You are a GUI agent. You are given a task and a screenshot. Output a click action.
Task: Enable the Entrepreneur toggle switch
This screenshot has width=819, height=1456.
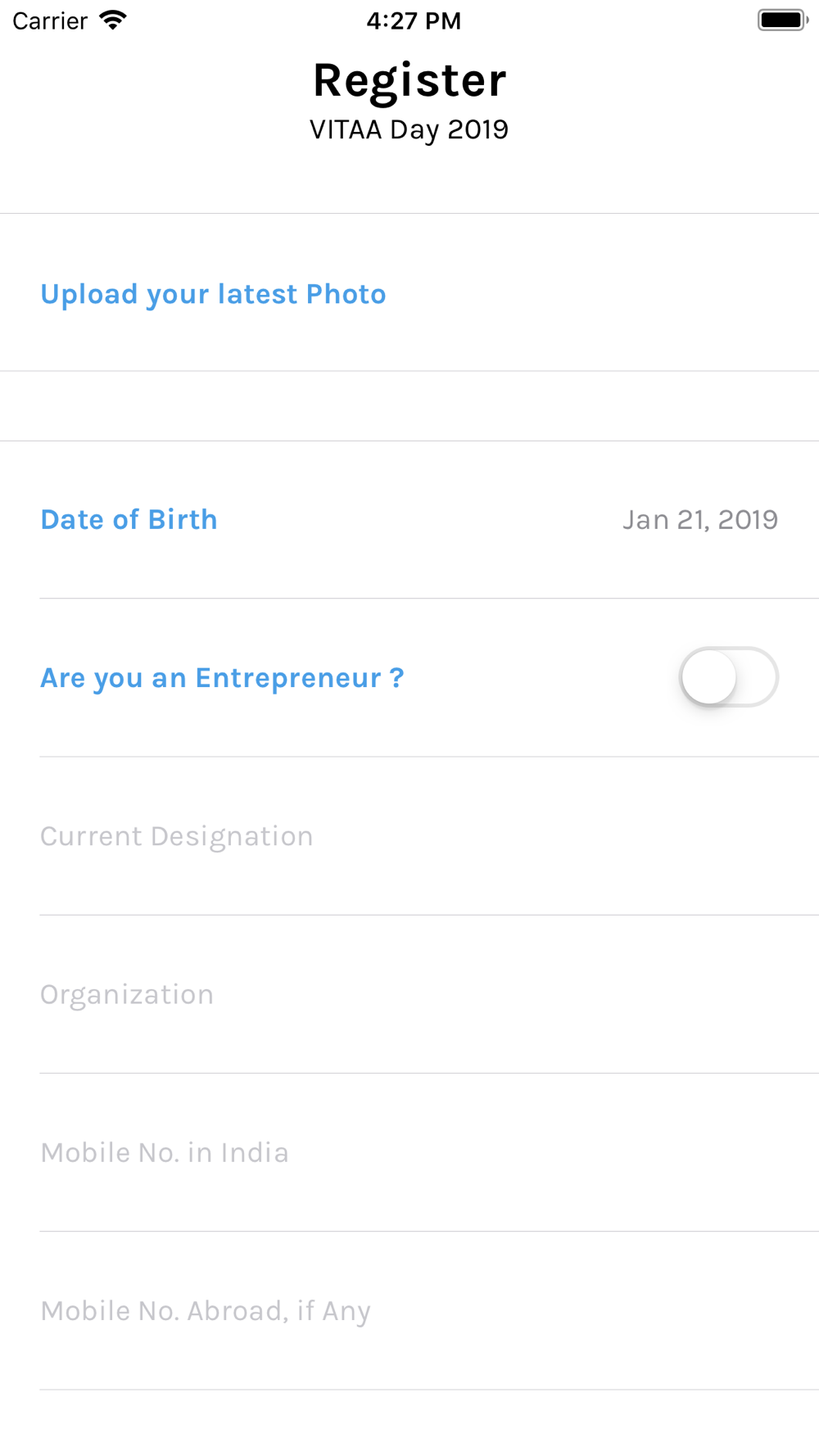(x=729, y=677)
